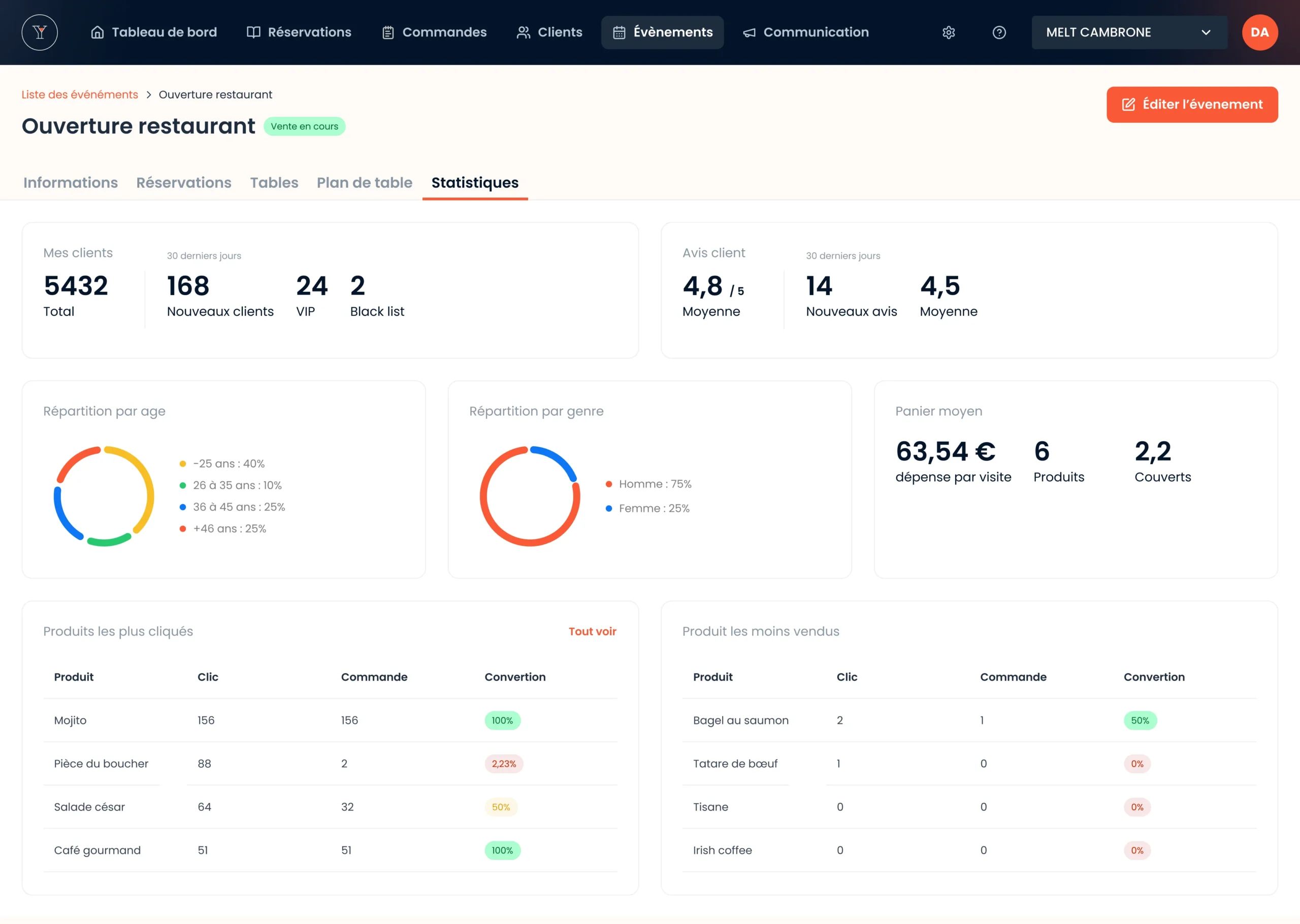Switch to the Informations tab
Image resolution: width=1300 pixels, height=924 pixels.
coord(71,183)
